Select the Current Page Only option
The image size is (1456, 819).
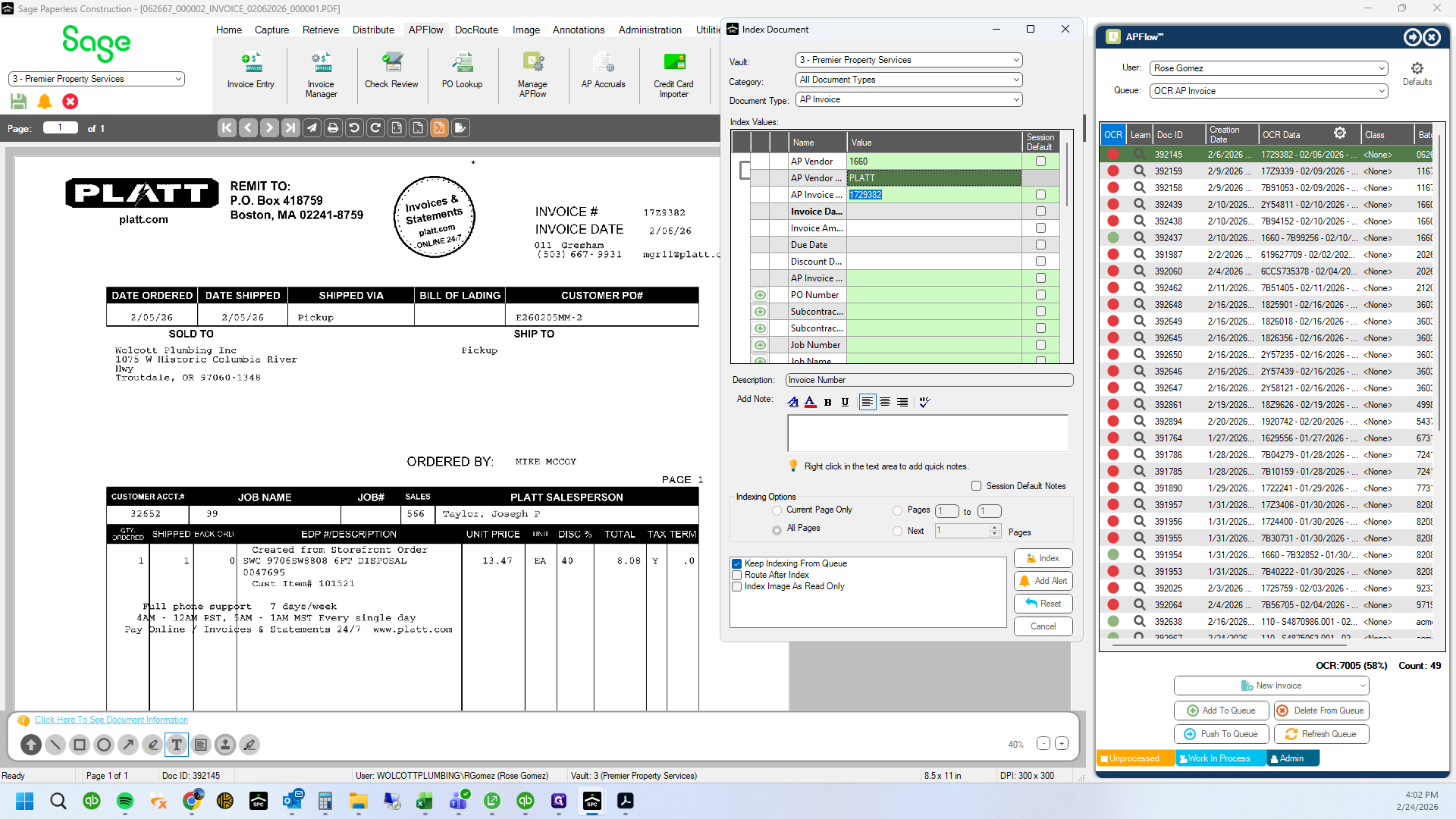click(x=777, y=510)
